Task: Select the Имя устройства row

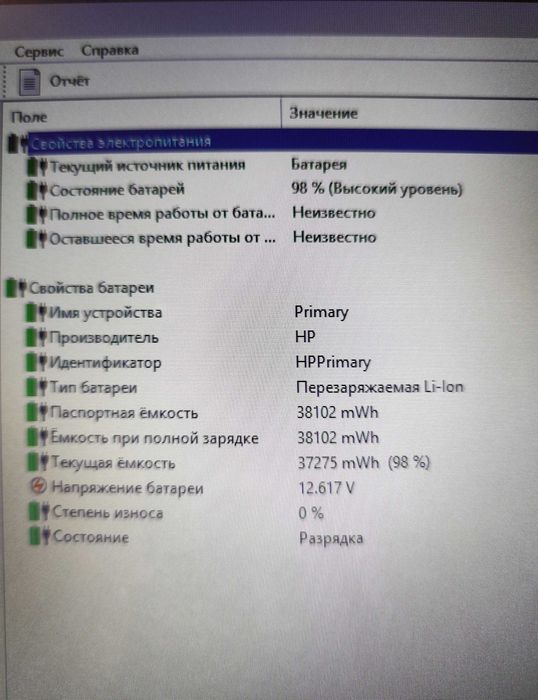Action: click(x=105, y=312)
